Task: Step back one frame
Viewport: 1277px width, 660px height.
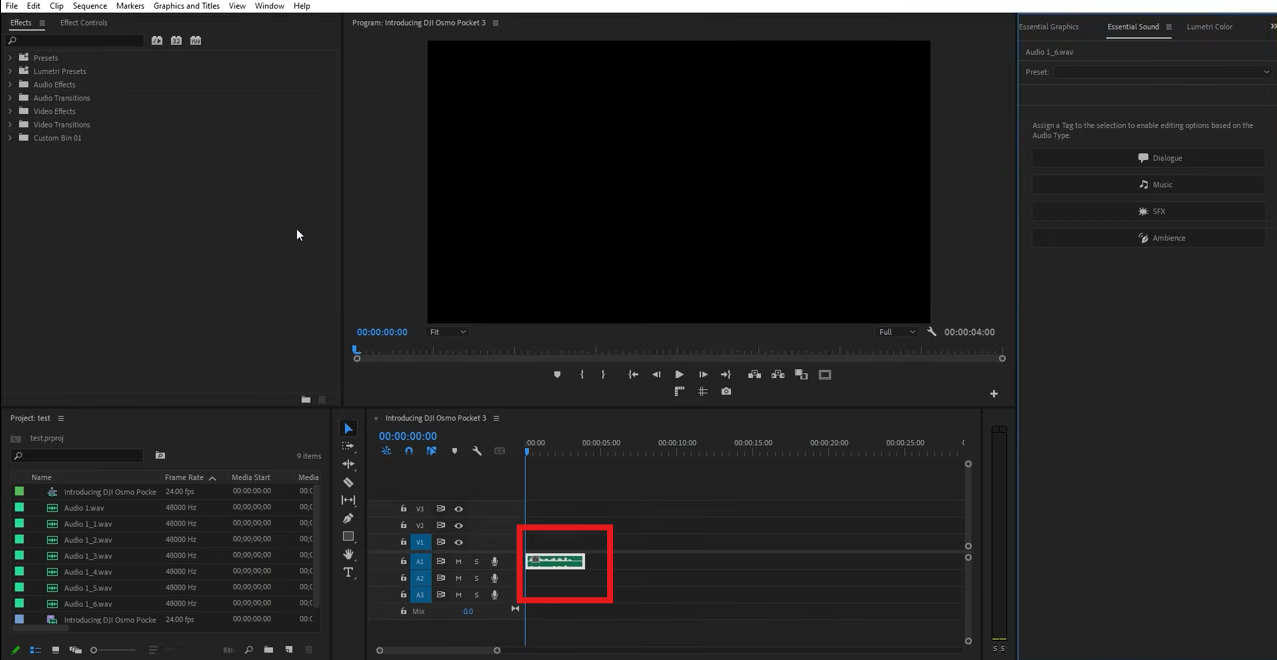Action: [x=656, y=375]
